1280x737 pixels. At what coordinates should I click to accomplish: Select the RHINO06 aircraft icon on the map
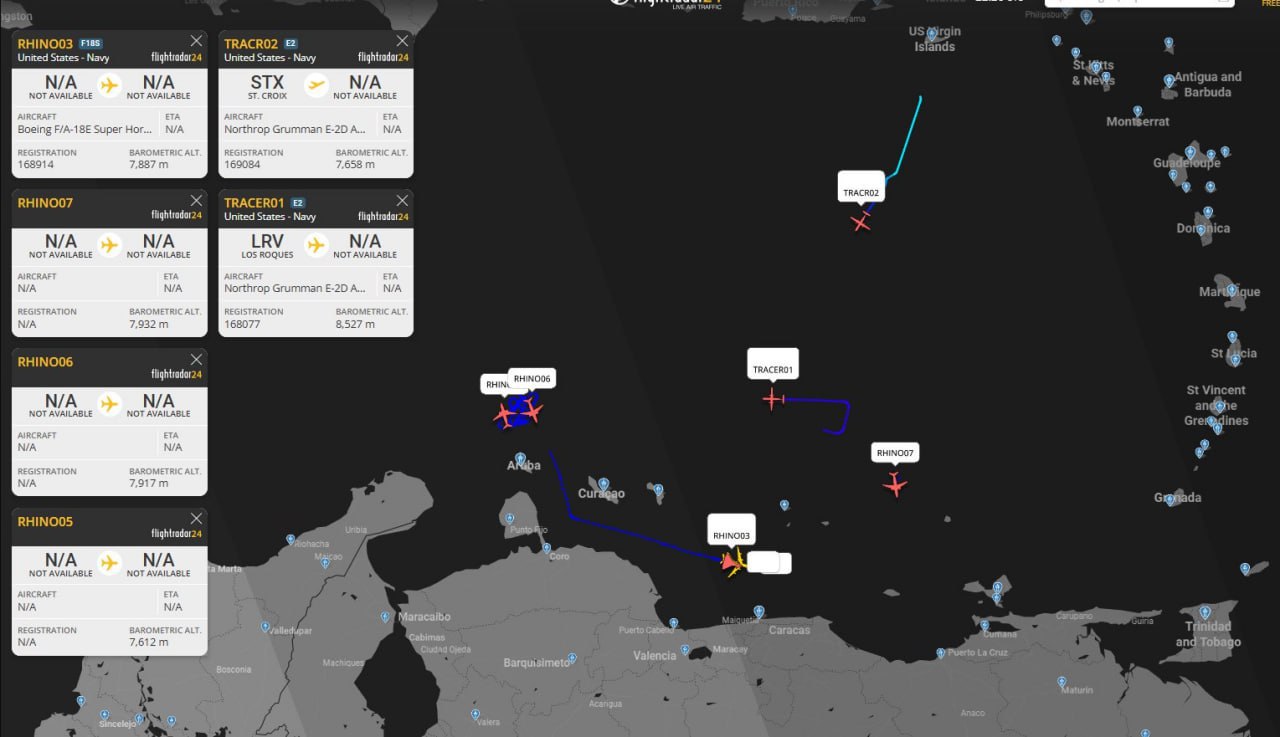point(532,410)
